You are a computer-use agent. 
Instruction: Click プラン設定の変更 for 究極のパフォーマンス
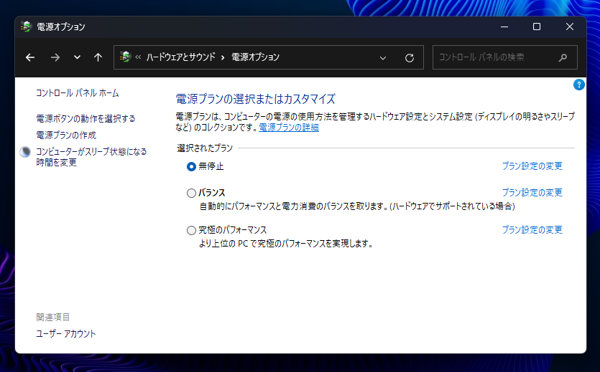[x=532, y=230]
